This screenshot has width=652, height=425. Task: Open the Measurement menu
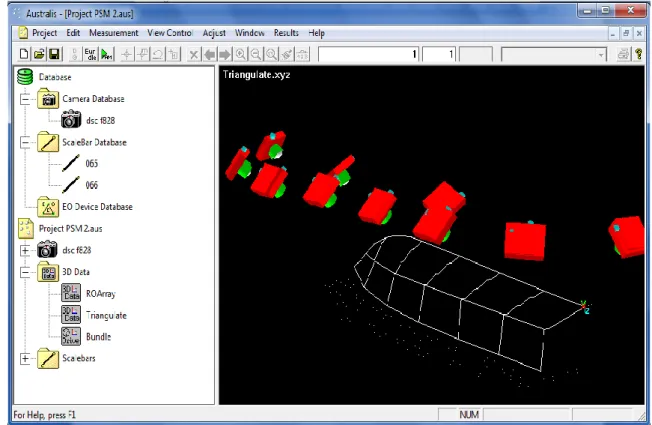click(x=114, y=33)
